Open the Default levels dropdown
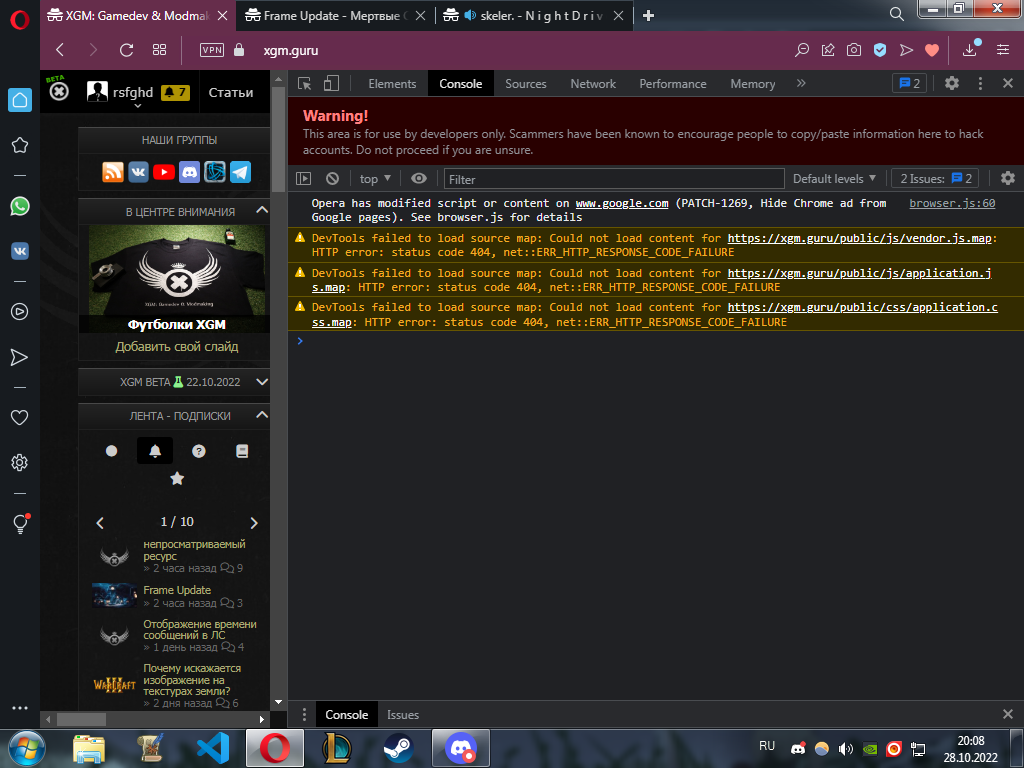Image resolution: width=1024 pixels, height=768 pixels. point(834,178)
